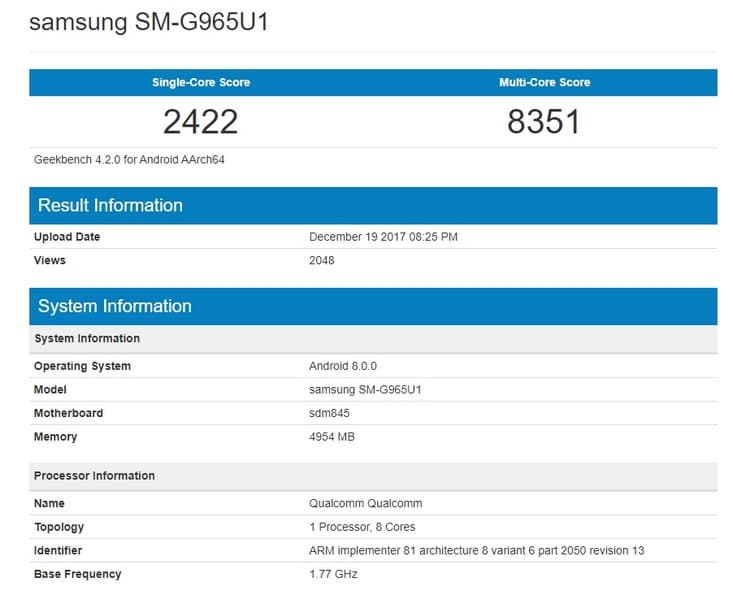
Task: Click the Single-Core Score header
Action: [201, 83]
